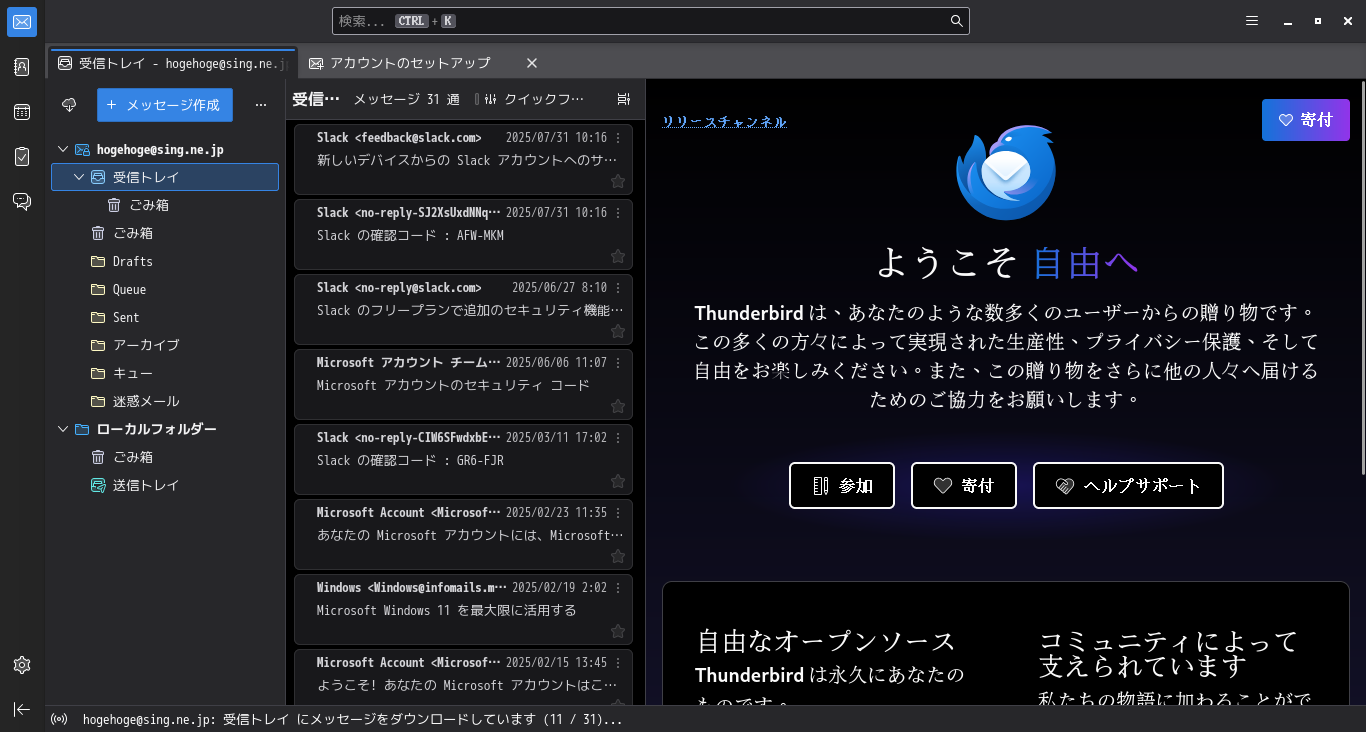
Task: Collapse the 受信トレイ folder chevron
Action: pos(79,177)
